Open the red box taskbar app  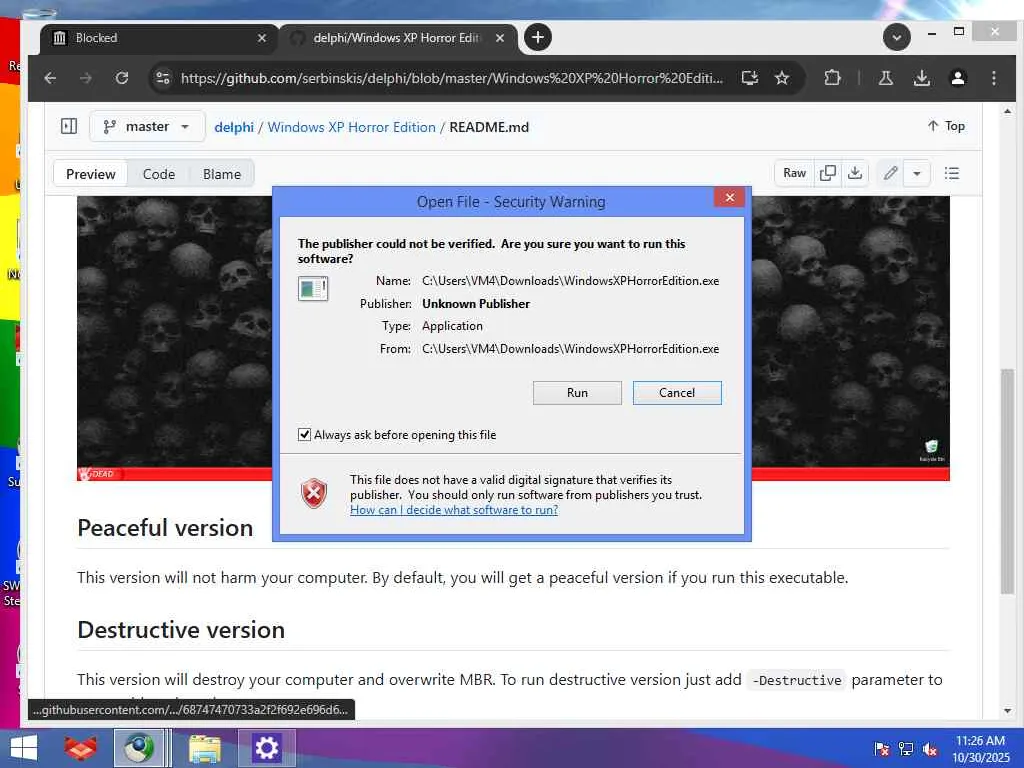[x=80, y=748]
